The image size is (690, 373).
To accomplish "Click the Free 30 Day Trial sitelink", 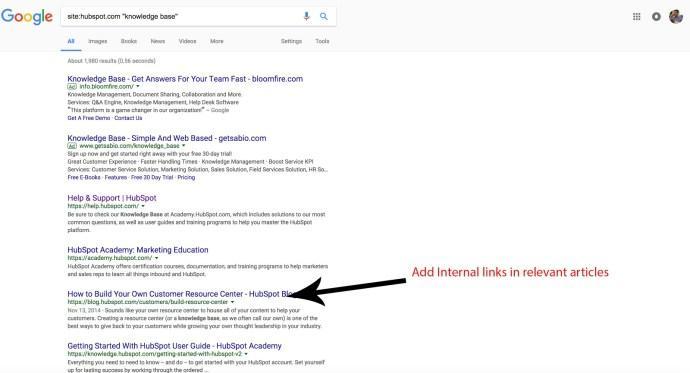I will (x=152, y=177).
